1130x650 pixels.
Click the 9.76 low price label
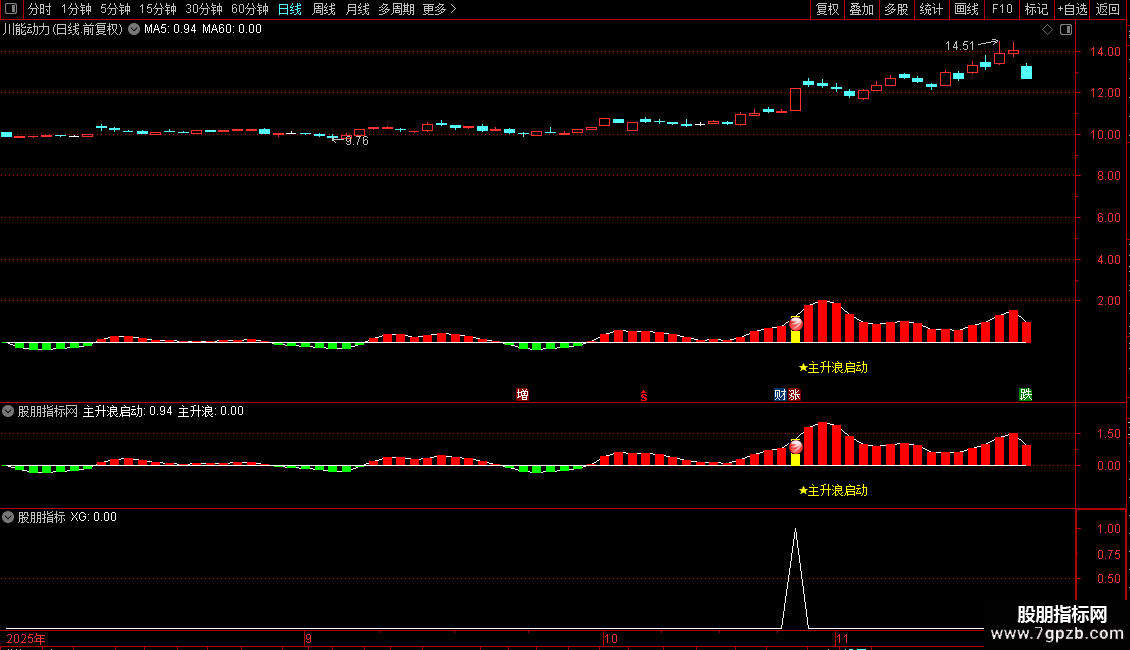(357, 141)
